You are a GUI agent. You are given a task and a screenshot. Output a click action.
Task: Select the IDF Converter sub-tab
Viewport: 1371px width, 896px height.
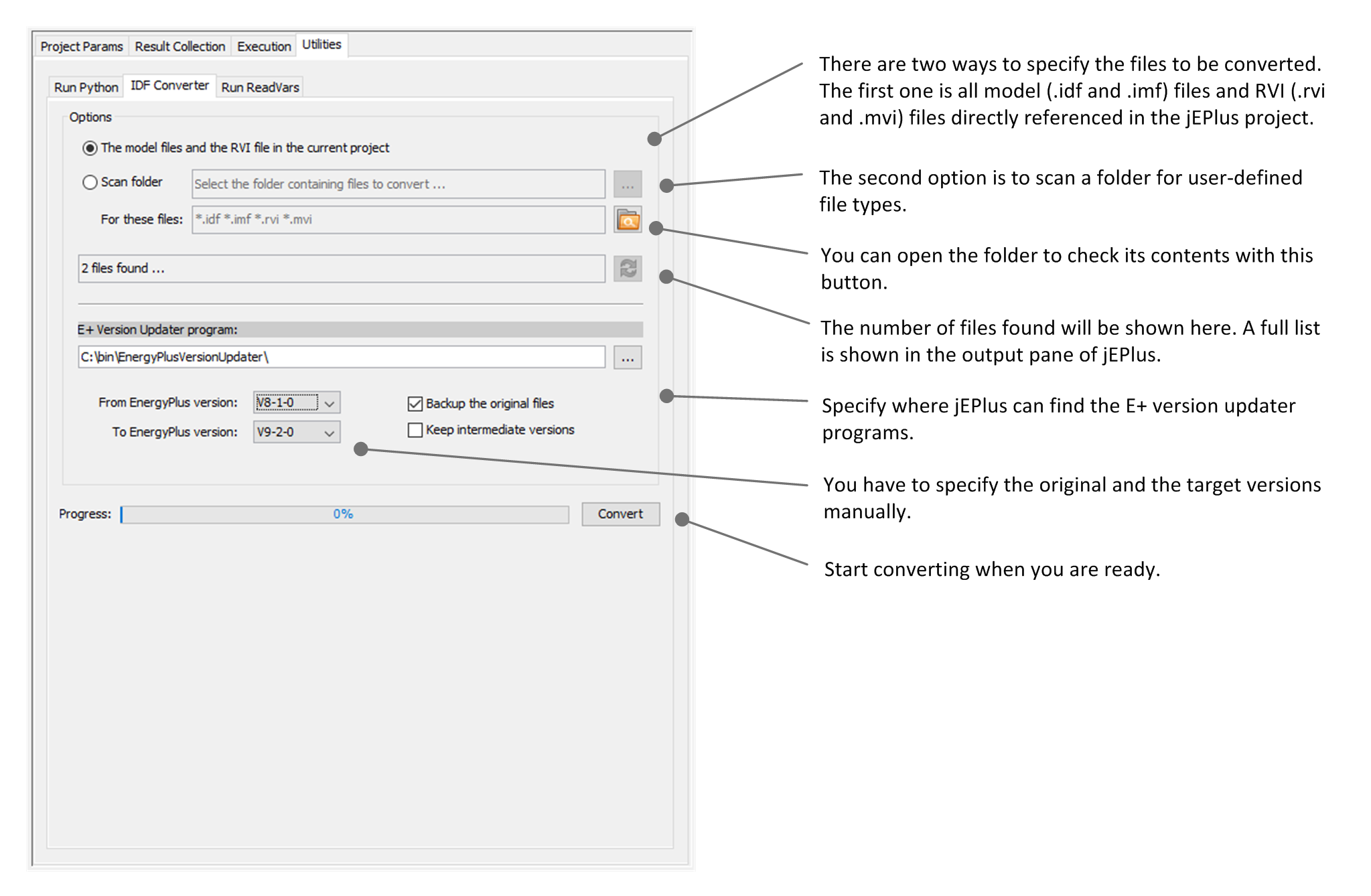coord(169,86)
